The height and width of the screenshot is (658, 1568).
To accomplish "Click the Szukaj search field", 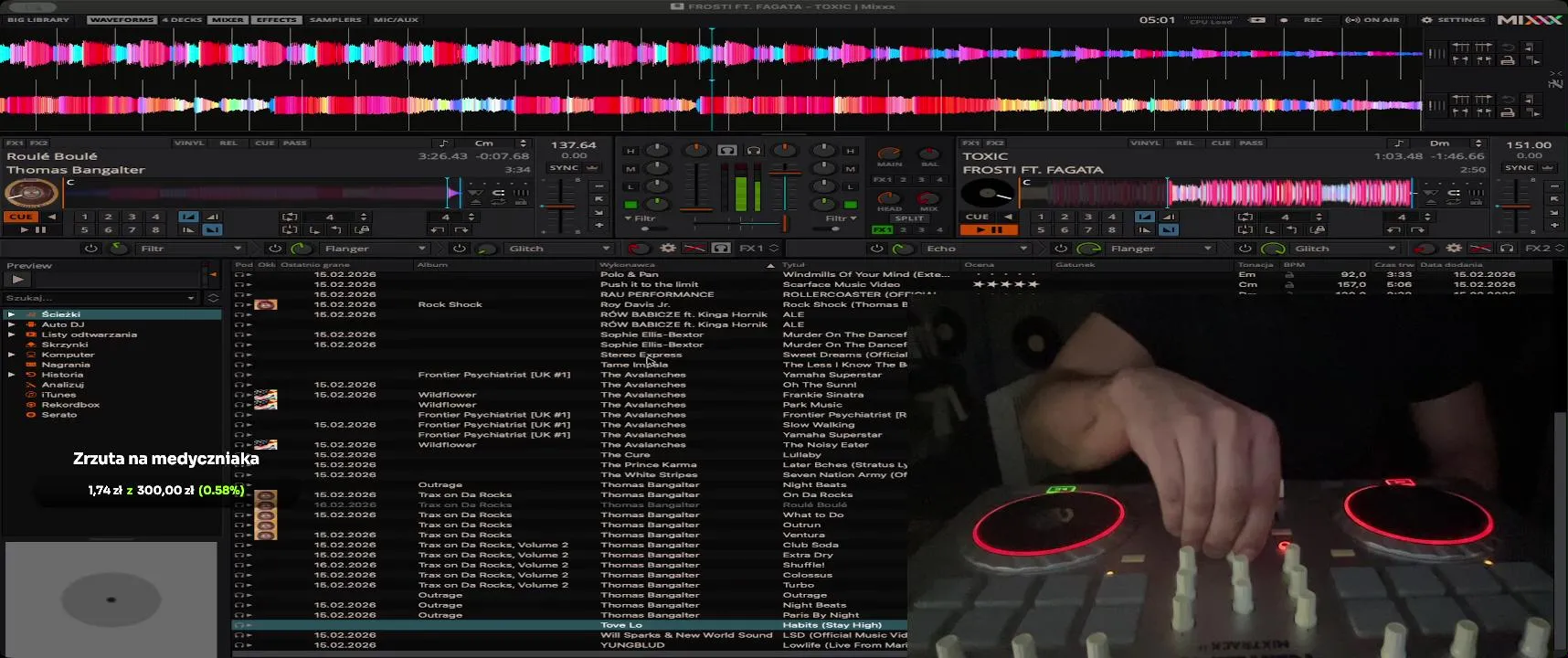I will click(x=99, y=299).
